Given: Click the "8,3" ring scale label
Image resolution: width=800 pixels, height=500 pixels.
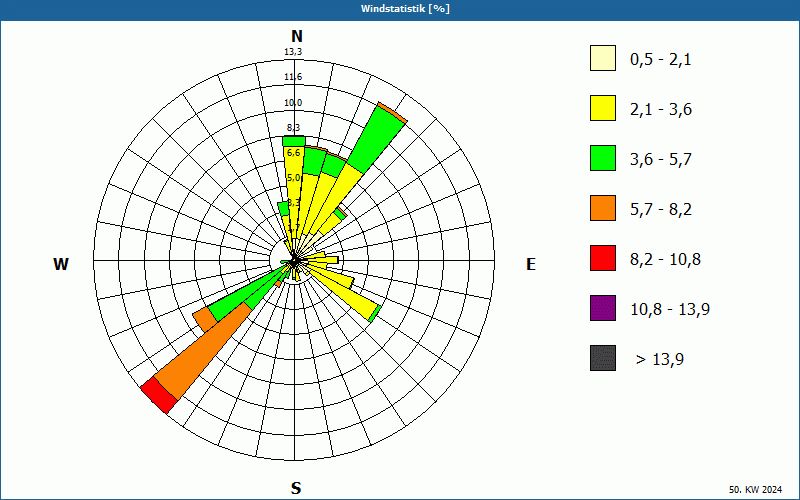Looking at the screenshot, I should coord(293,128).
